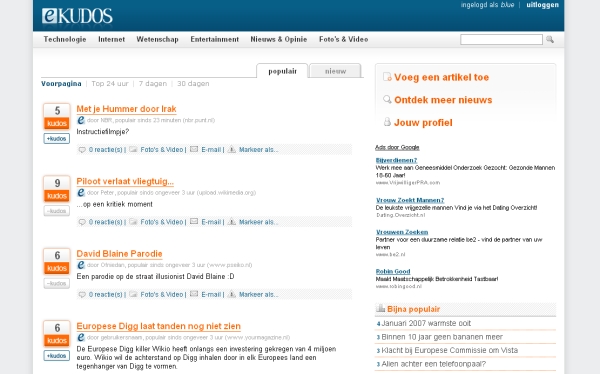This screenshot has width=600, height=374.
Task: Click envelope icon on Piloot article row
Action: [x=194, y=222]
